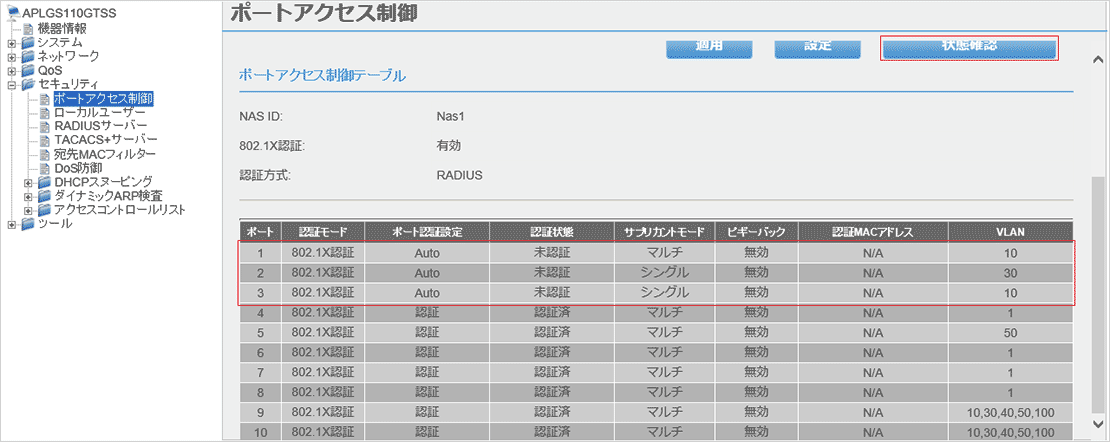Screen dimensions: 1110x442
Task: Expand the アクセスコントロールリスト node
Action: 28,211
